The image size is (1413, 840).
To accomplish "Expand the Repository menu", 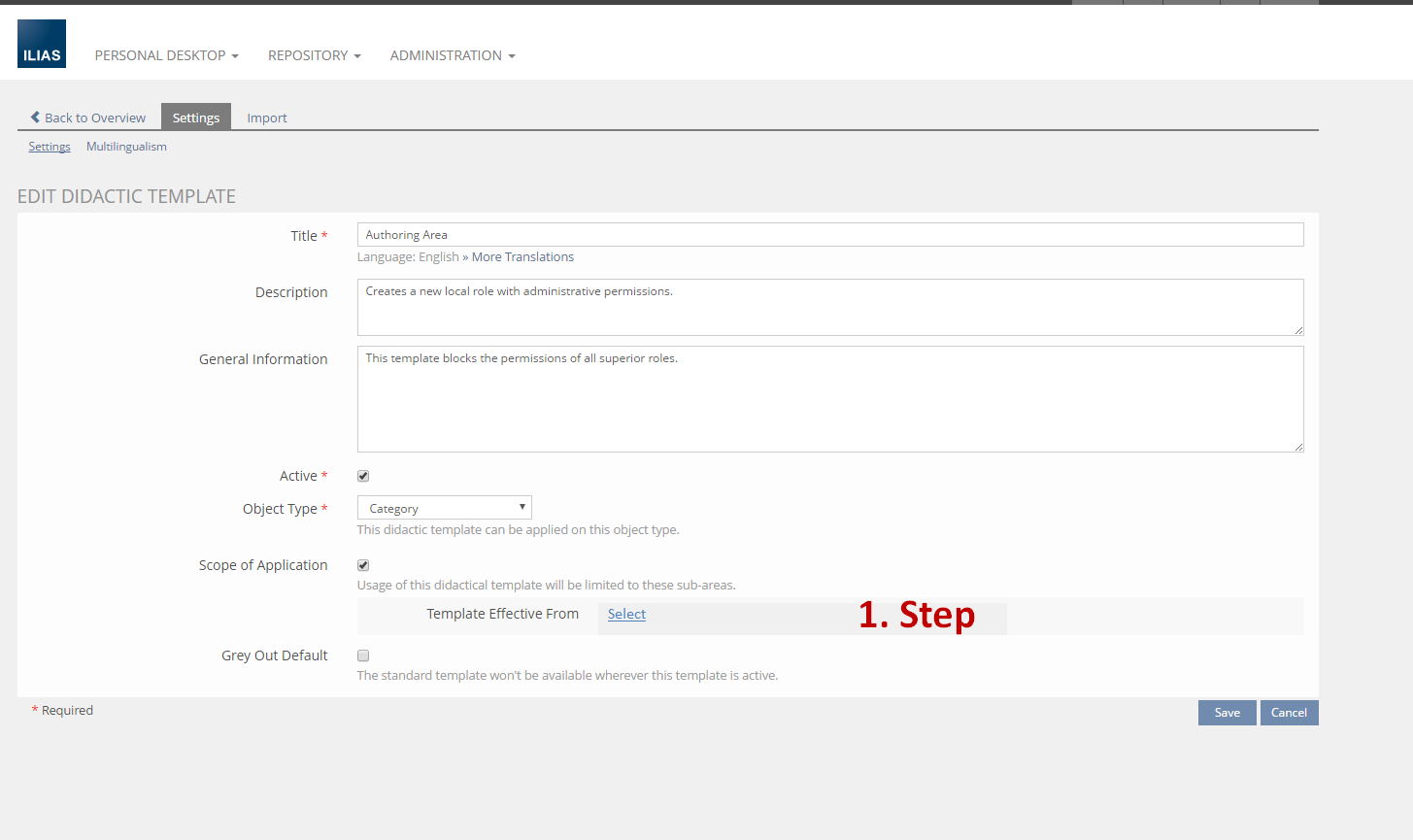I will (314, 55).
